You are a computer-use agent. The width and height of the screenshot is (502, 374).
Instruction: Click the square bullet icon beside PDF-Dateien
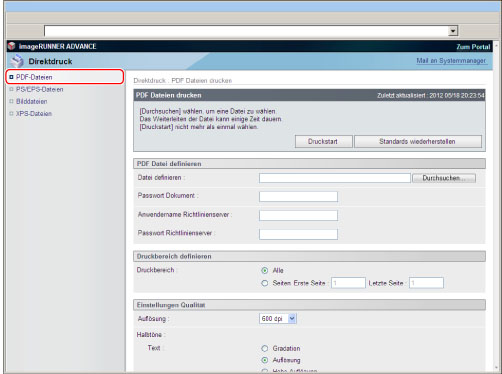[11, 77]
